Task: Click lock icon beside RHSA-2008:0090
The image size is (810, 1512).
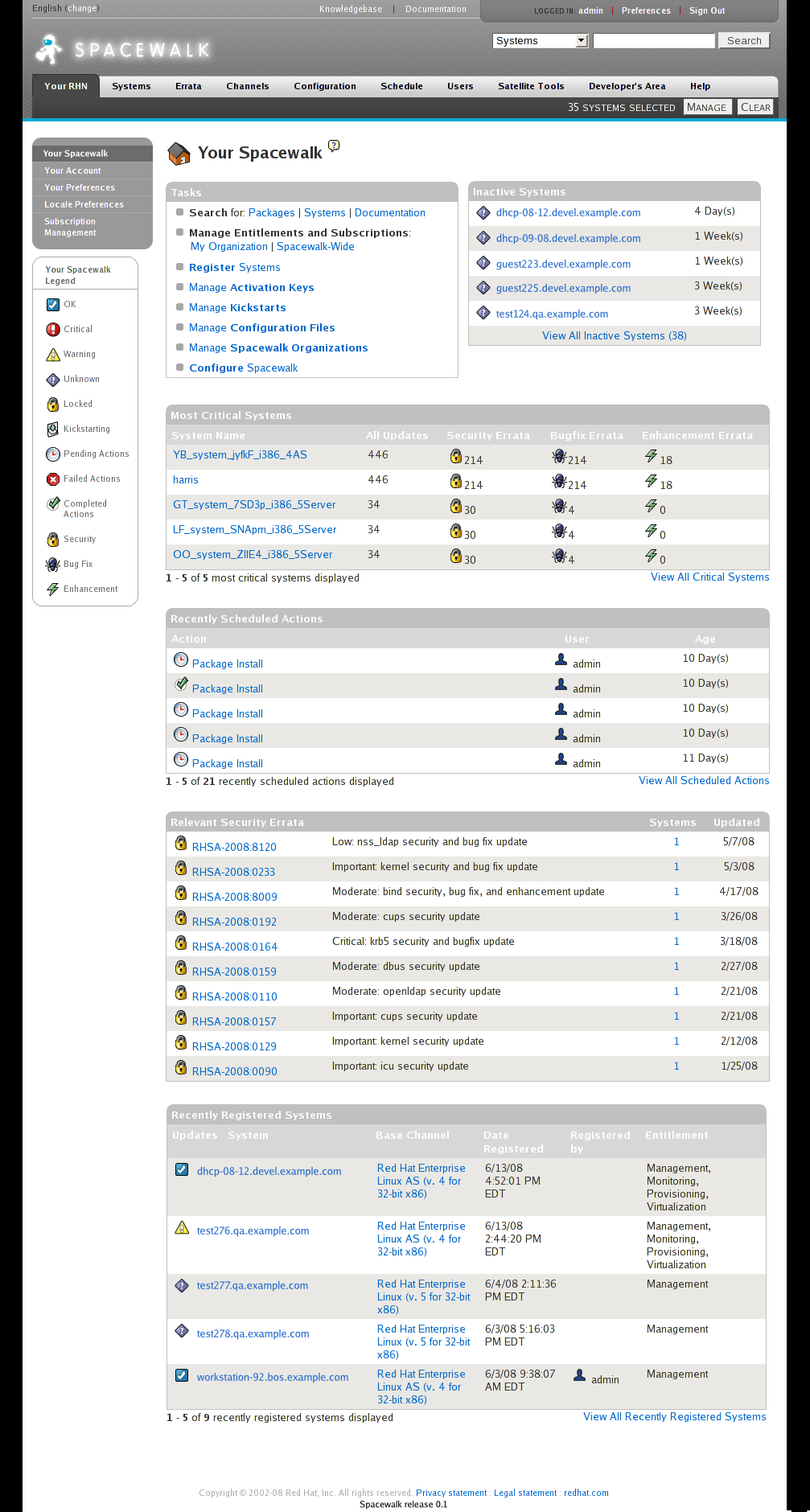Action: coord(181,1067)
